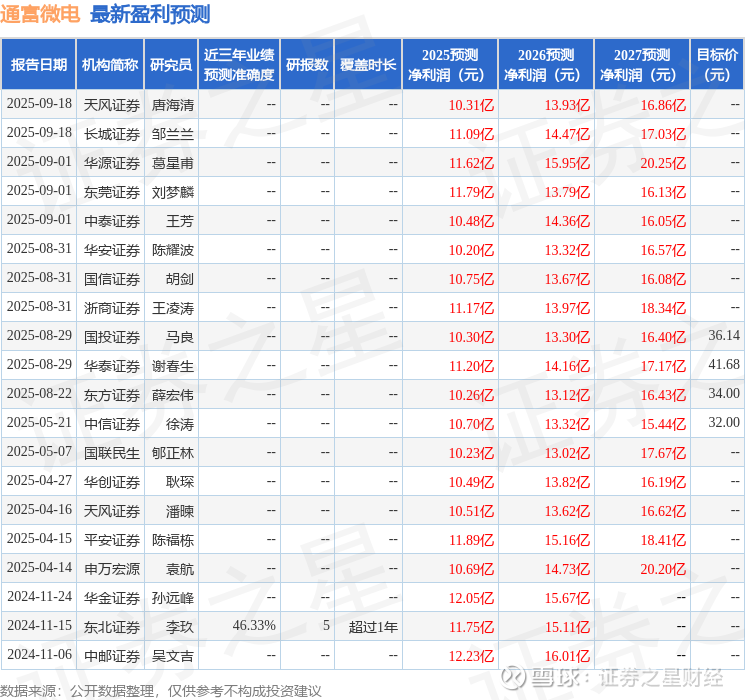745x700 pixels.
Task: Select institution 华创证券
Action: 112,482
